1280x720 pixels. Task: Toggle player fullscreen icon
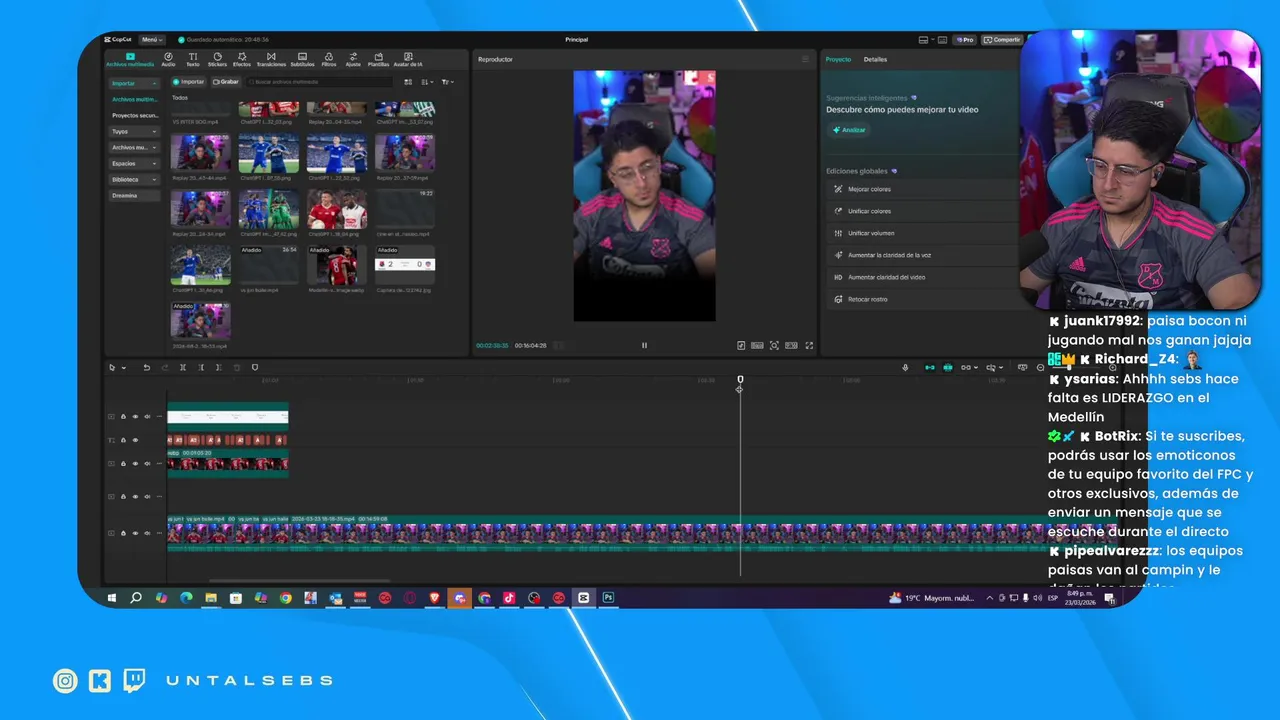tap(809, 345)
